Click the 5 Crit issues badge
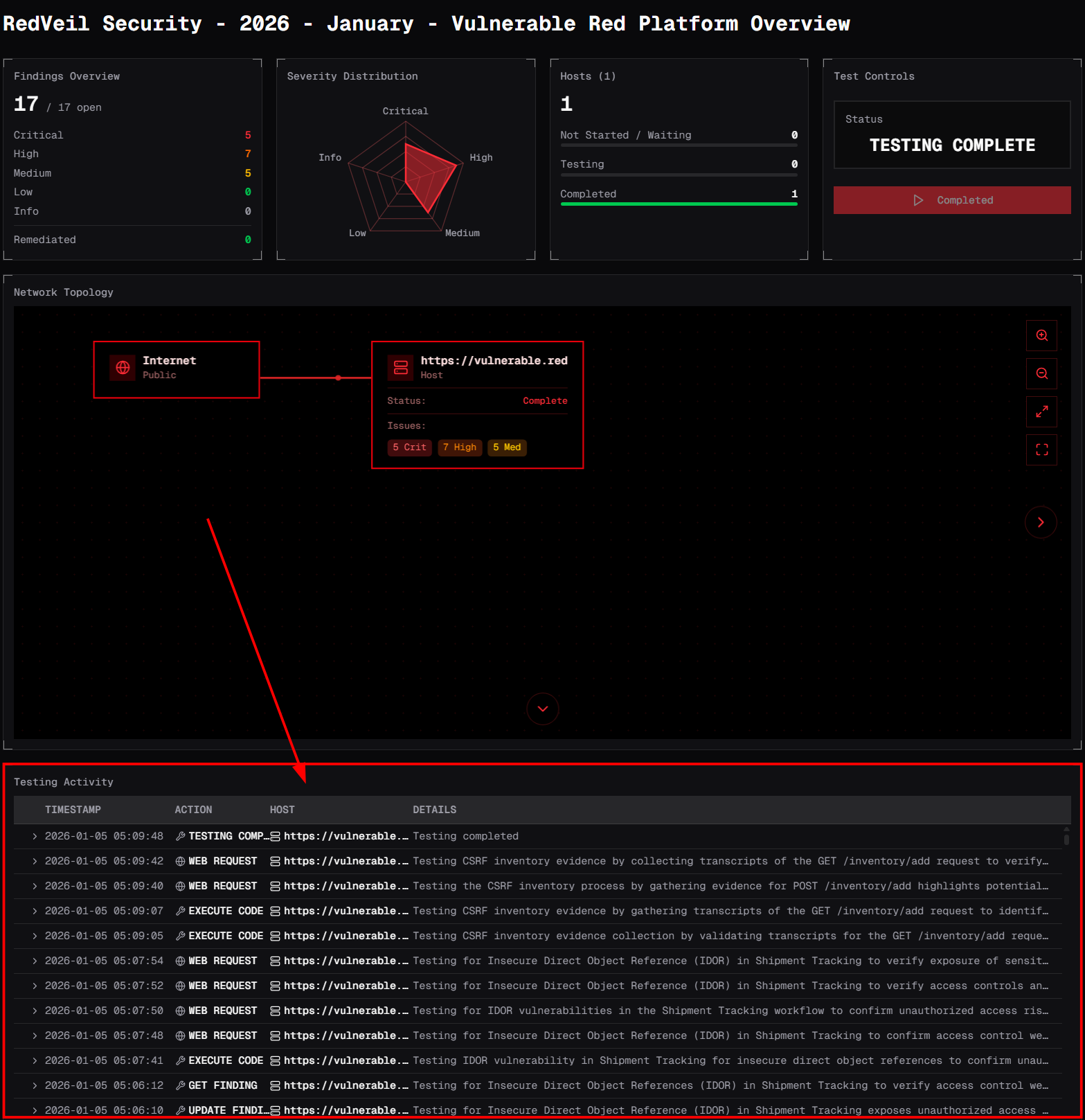 (x=409, y=447)
